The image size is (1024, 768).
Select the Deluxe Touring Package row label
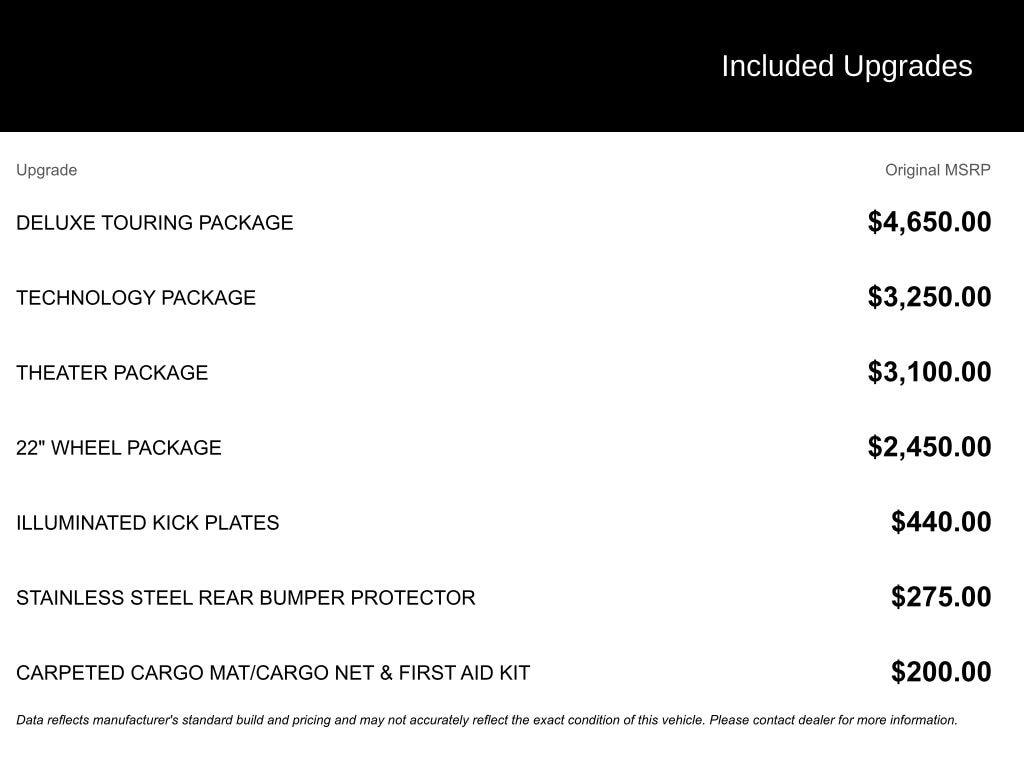click(155, 223)
